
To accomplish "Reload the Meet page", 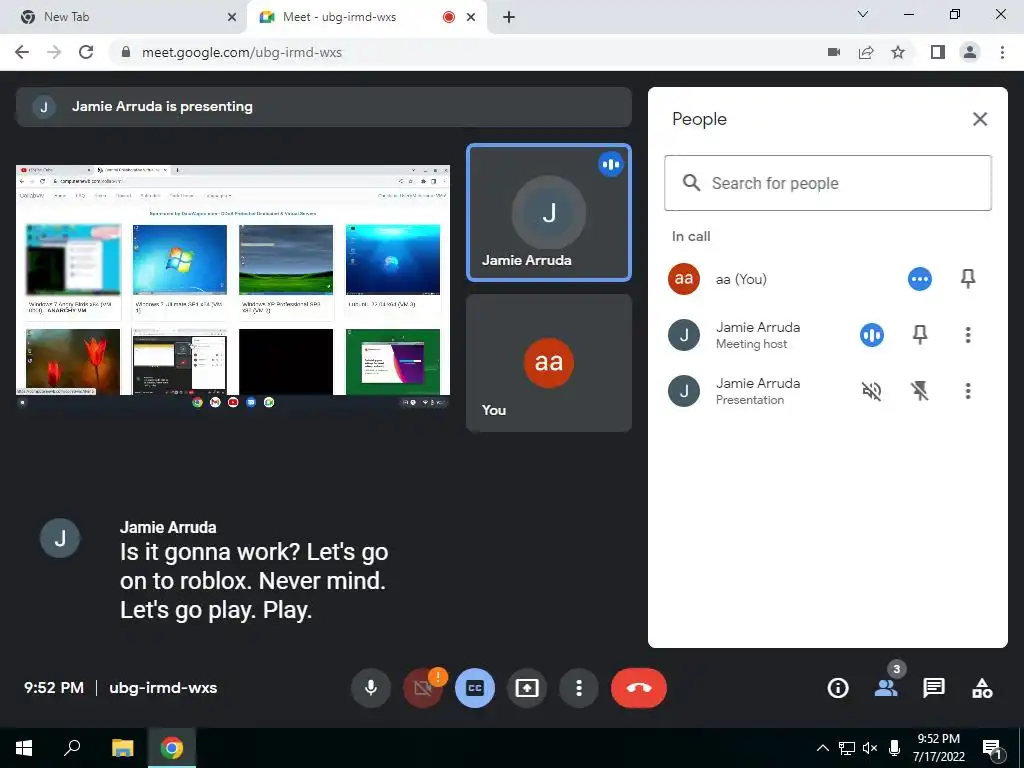I will pyautogui.click(x=86, y=52).
